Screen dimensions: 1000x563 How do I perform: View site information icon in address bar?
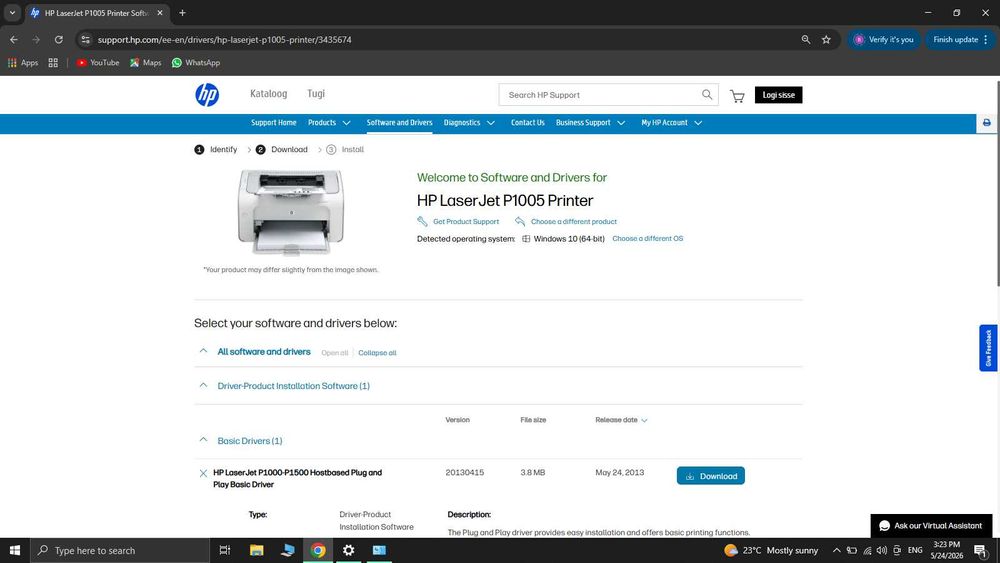click(85, 40)
